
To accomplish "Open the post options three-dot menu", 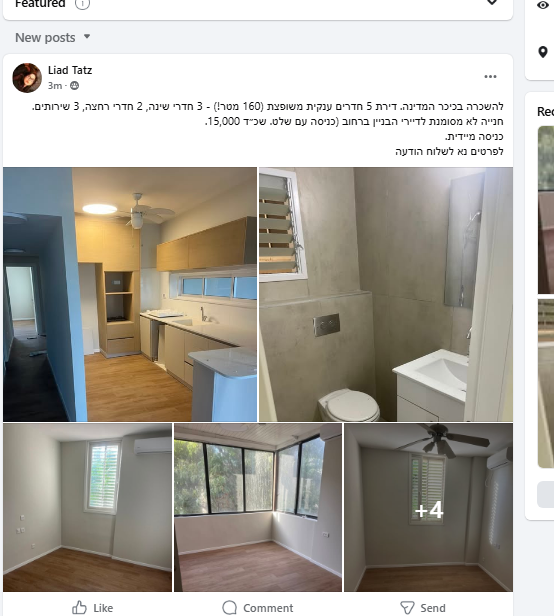I will point(490,77).
